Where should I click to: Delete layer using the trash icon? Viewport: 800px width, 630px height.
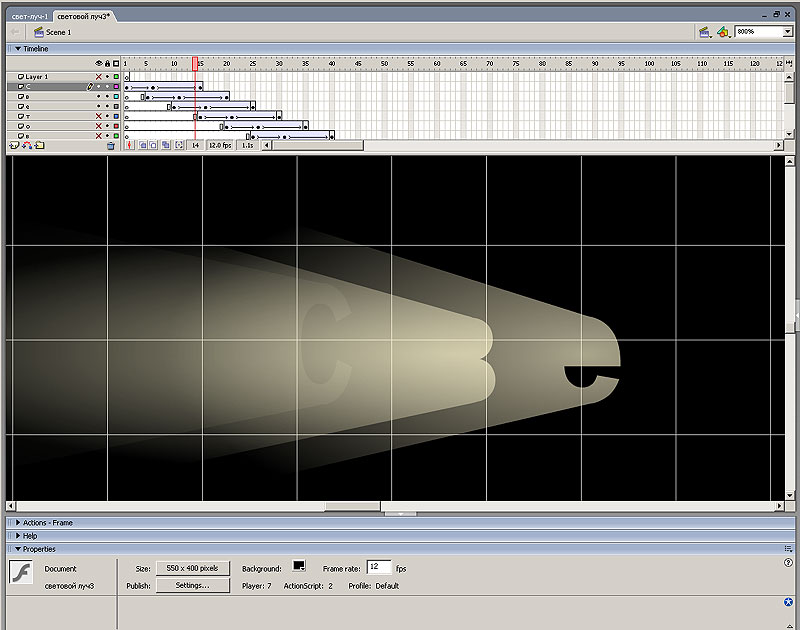[111, 145]
